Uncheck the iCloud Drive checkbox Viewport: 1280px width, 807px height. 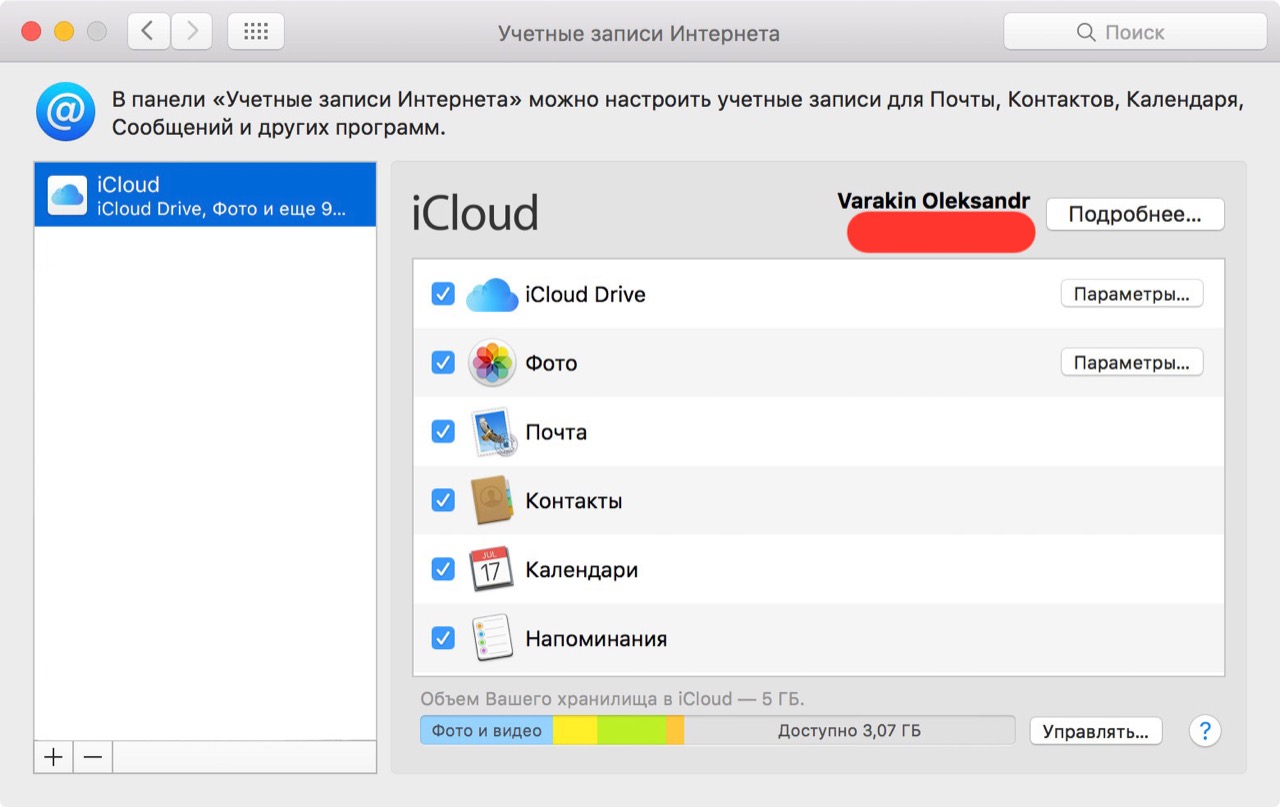click(443, 294)
